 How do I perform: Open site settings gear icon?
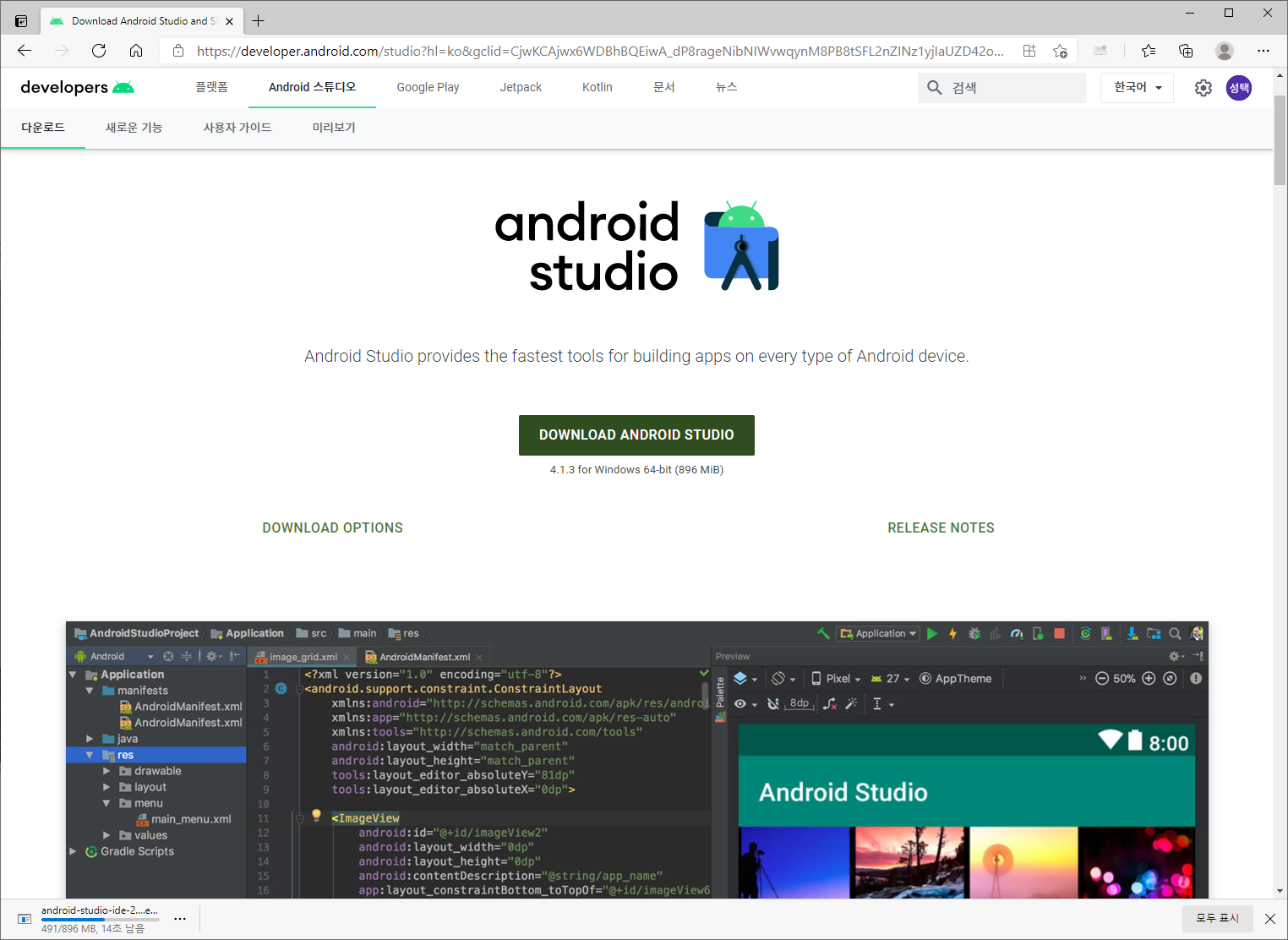point(1203,88)
